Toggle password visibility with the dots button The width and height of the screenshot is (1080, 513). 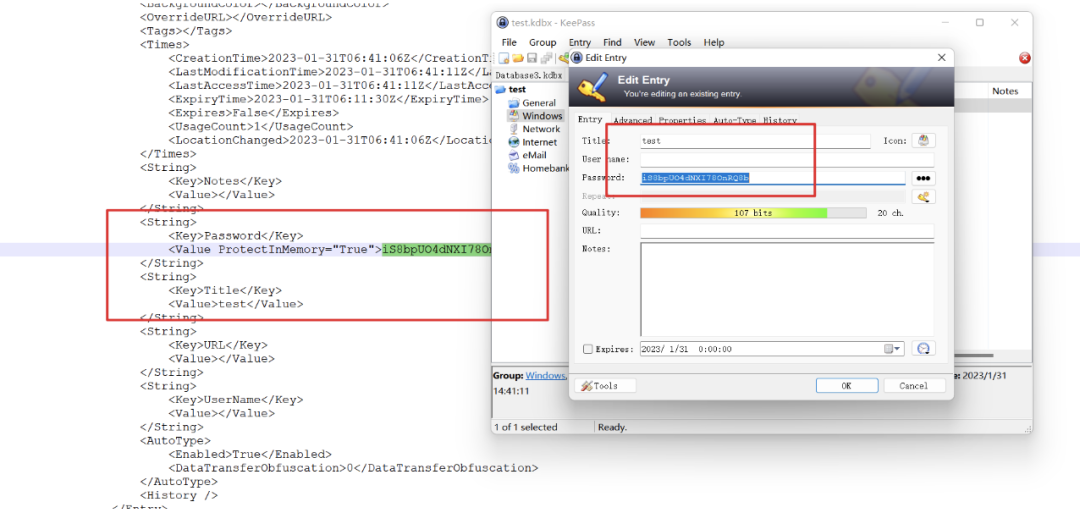click(924, 178)
